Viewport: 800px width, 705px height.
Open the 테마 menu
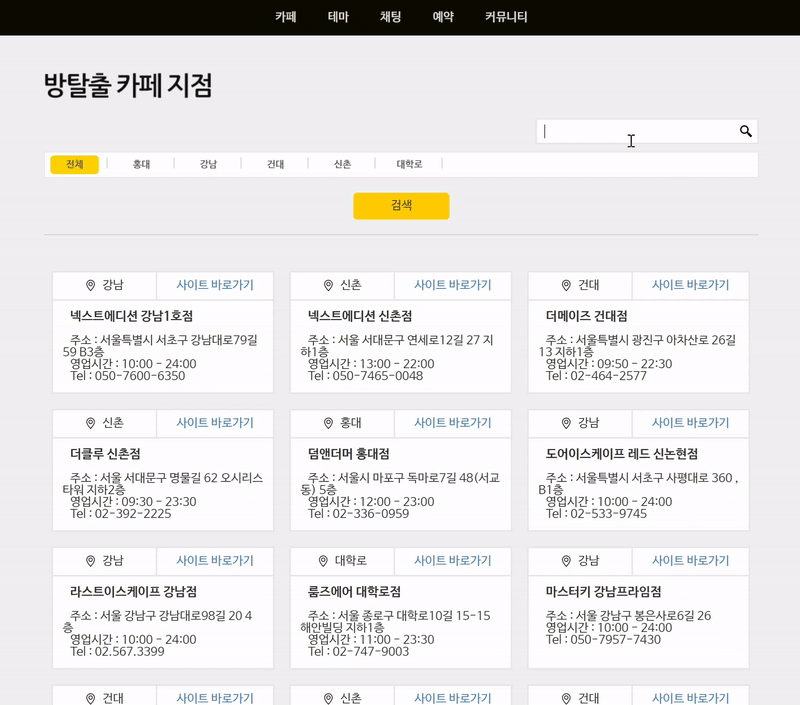tap(338, 17)
